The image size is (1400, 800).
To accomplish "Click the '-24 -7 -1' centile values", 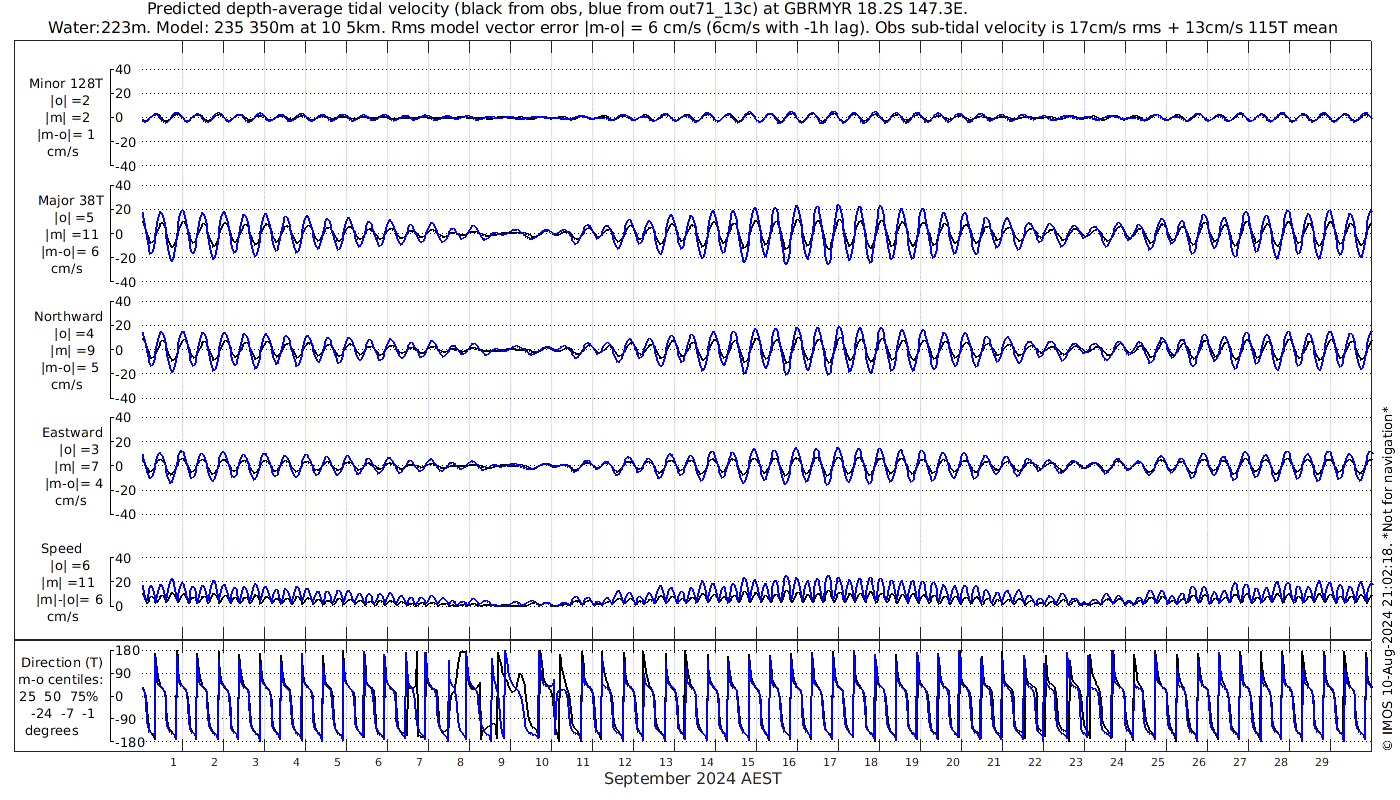I will 62,713.
